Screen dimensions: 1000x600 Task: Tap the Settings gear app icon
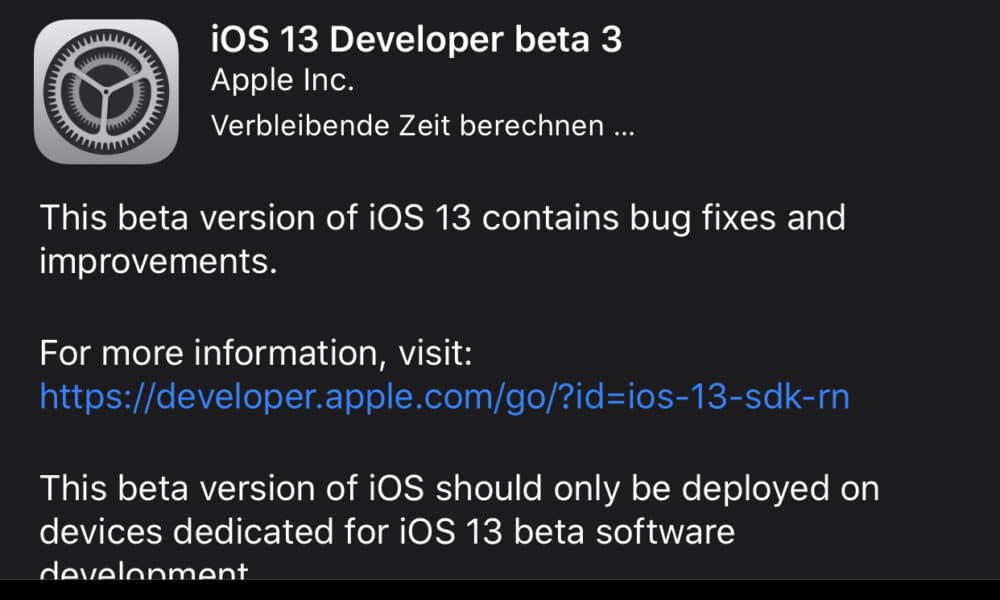(x=106, y=91)
